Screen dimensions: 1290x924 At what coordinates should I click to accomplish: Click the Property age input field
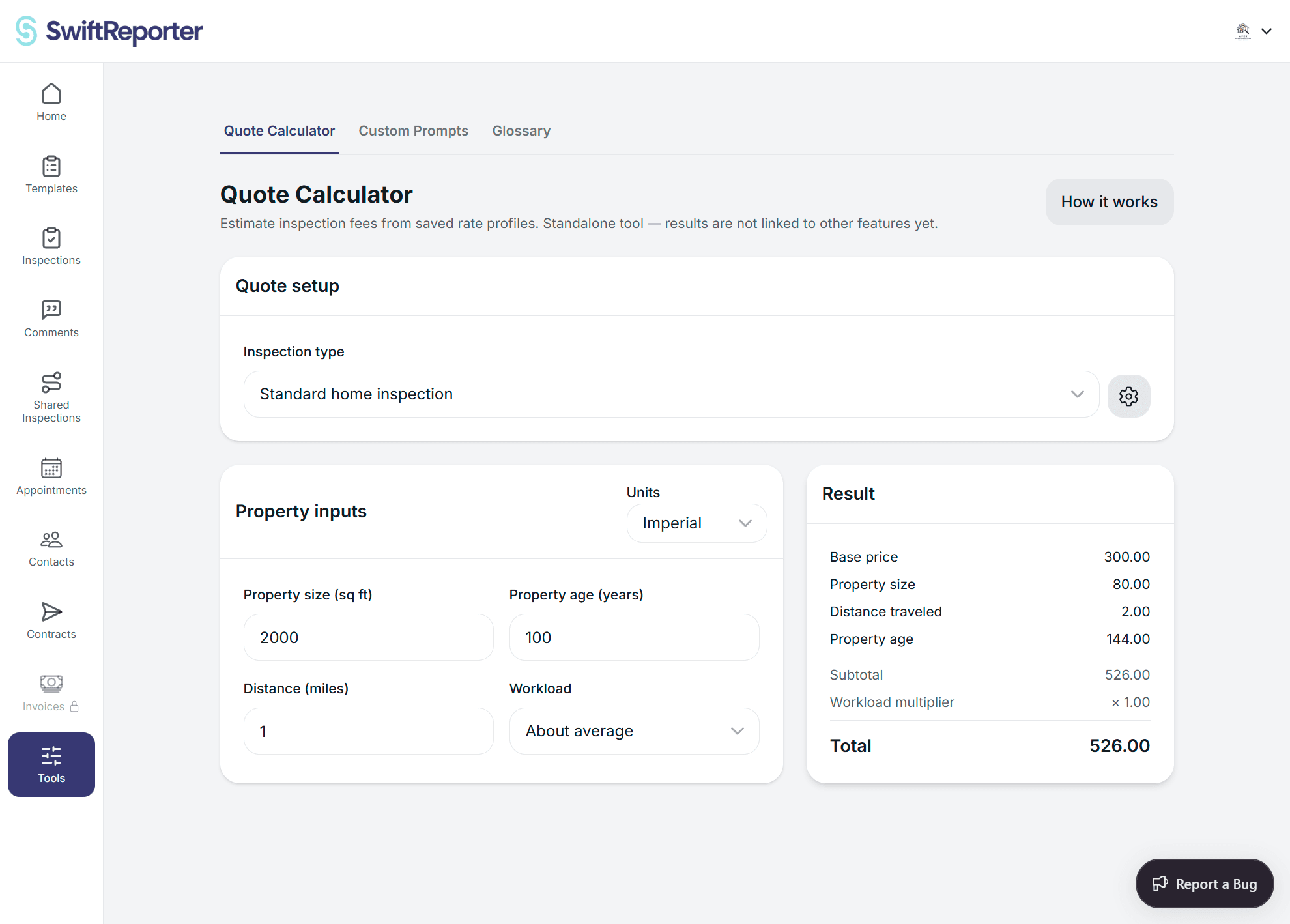click(634, 637)
